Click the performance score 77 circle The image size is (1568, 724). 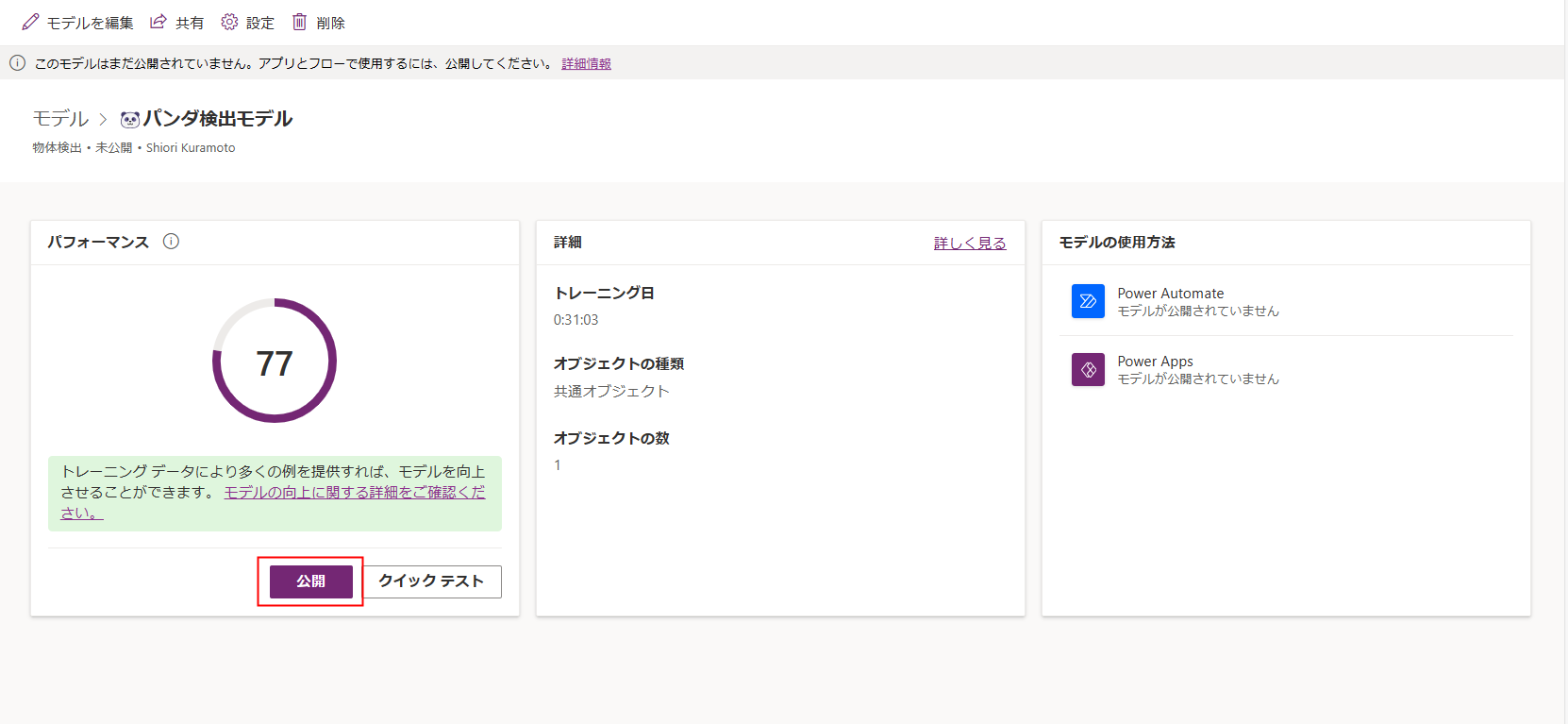(x=275, y=361)
